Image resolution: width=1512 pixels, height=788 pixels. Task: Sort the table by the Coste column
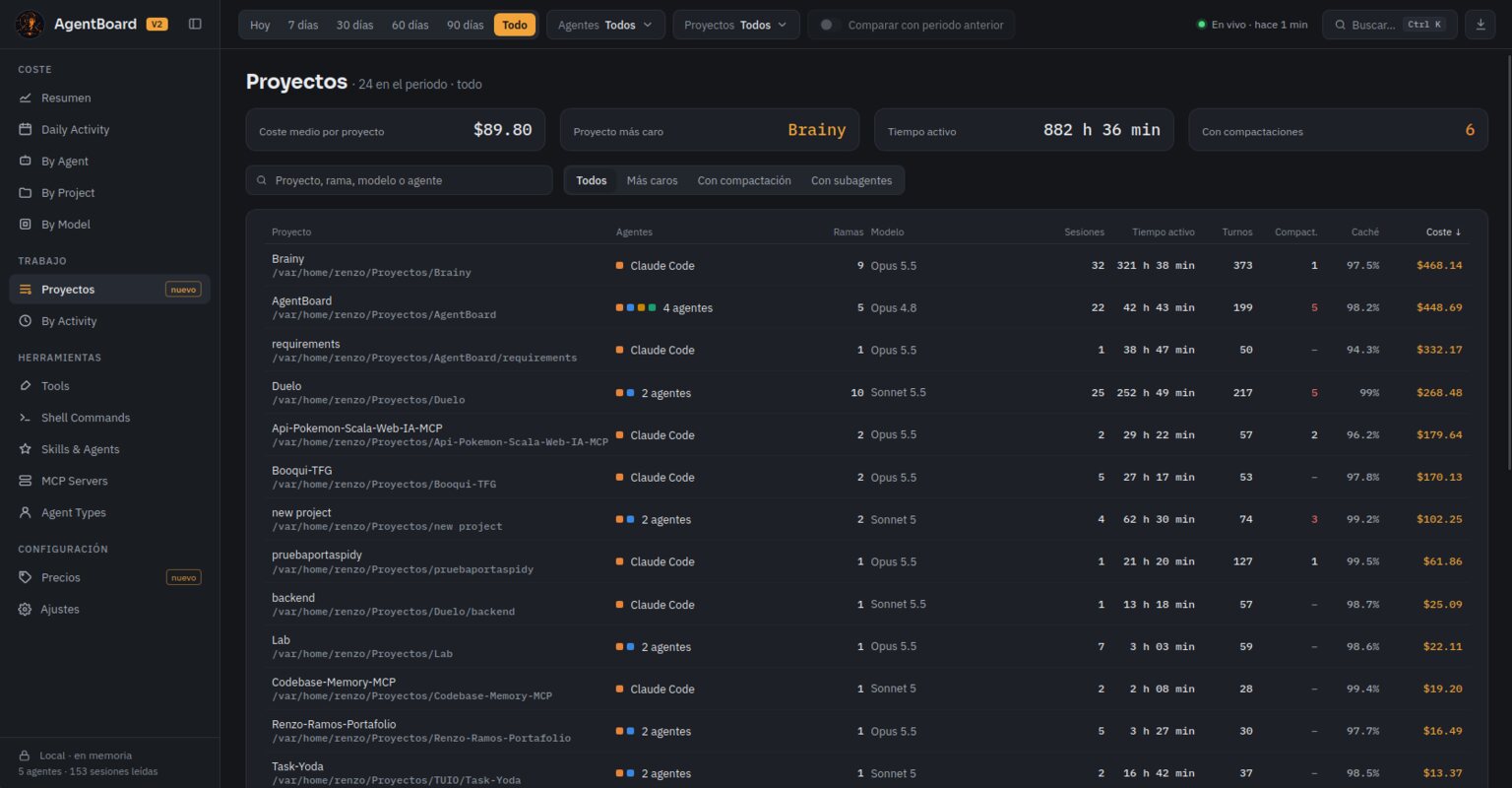[x=1443, y=232]
